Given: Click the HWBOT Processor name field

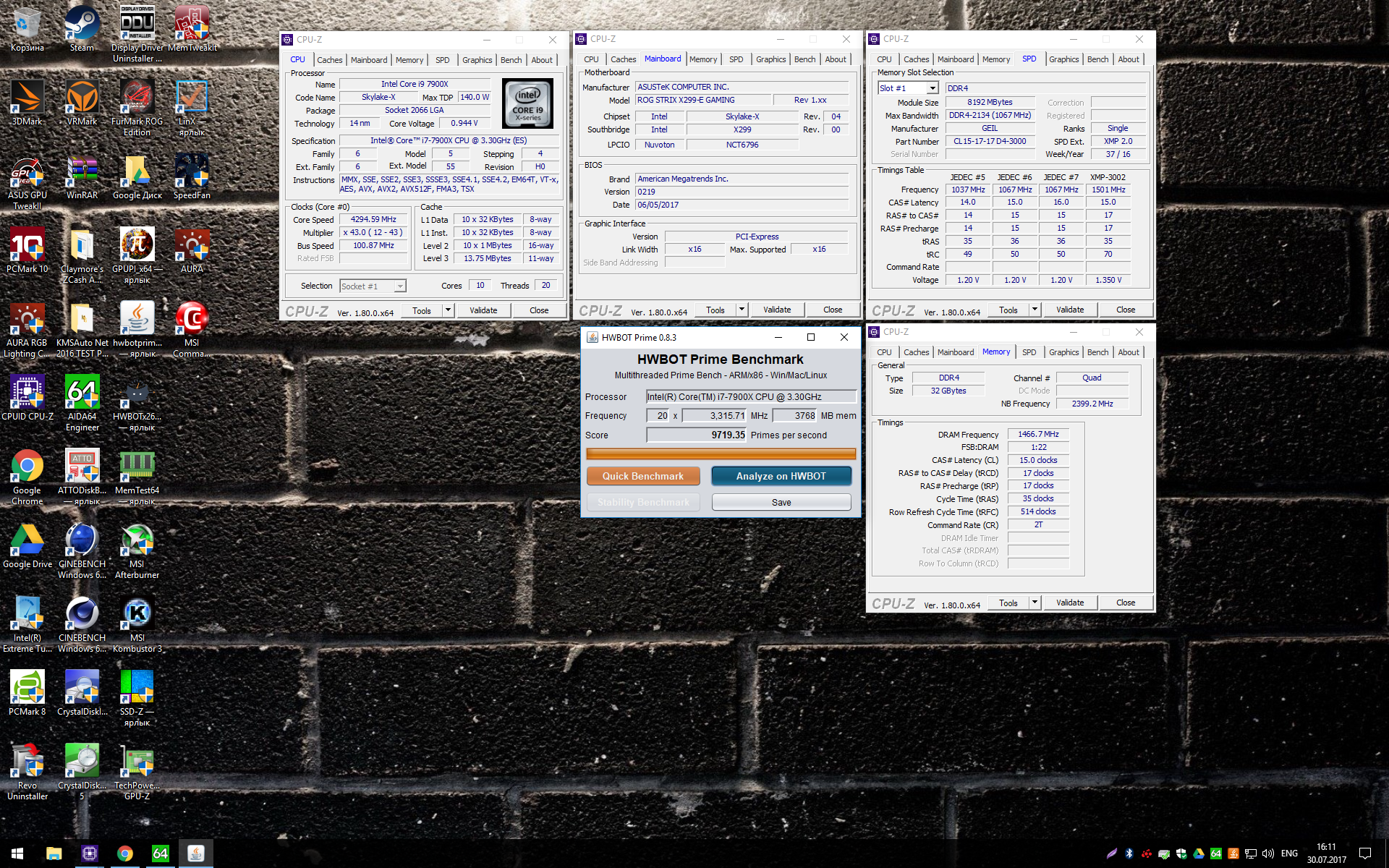Looking at the screenshot, I should click(751, 396).
